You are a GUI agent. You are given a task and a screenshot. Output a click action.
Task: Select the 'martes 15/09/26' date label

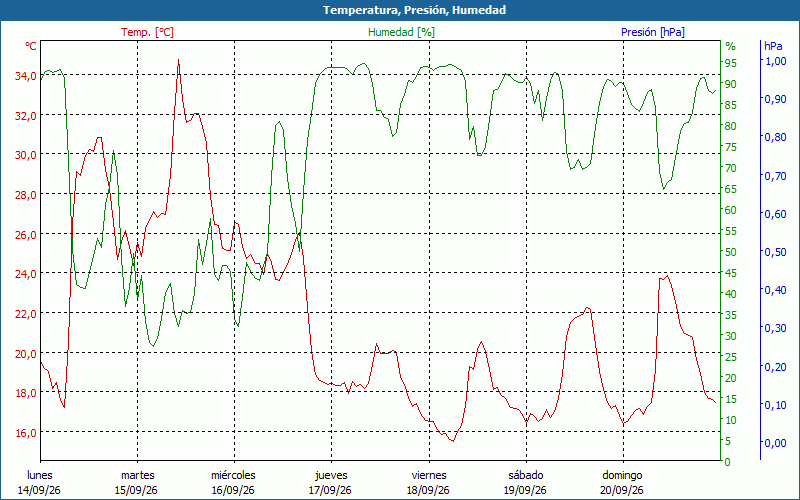pyautogui.click(x=137, y=483)
